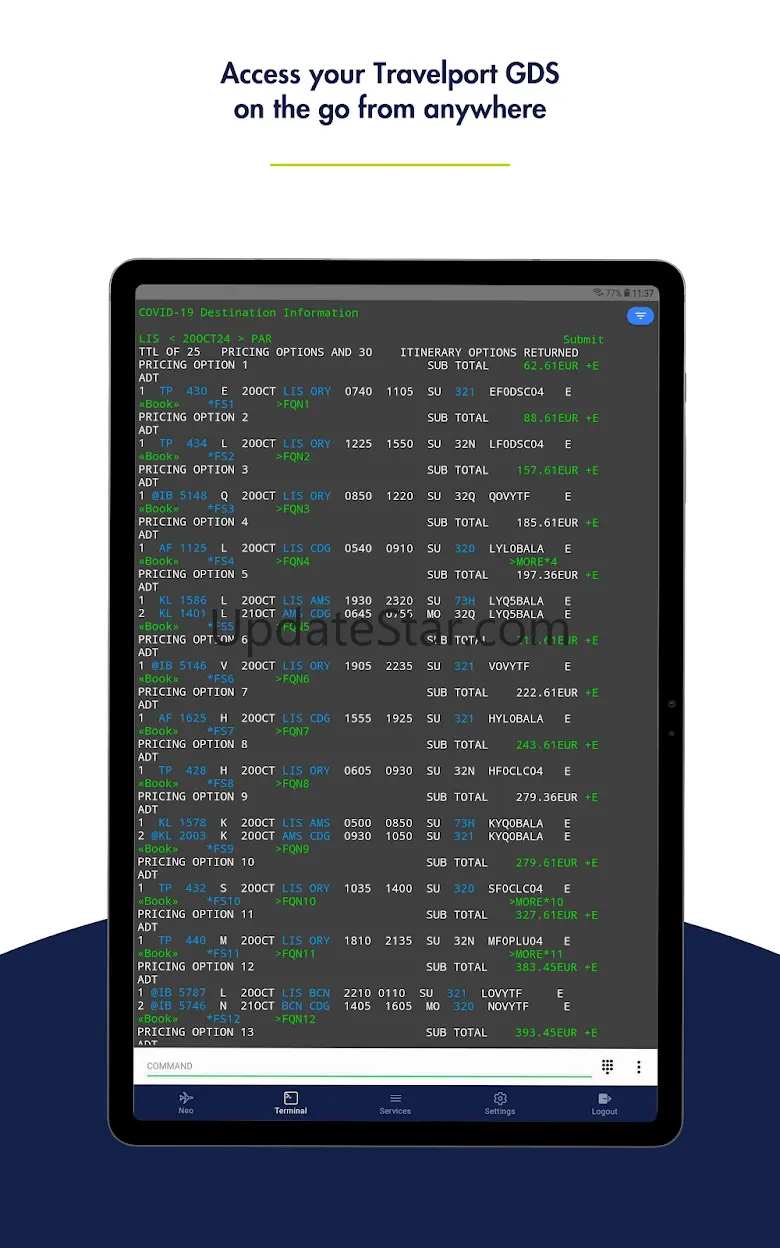Click the next-day arrow after 20OCT24
This screenshot has width=780, height=1248.
point(240,340)
